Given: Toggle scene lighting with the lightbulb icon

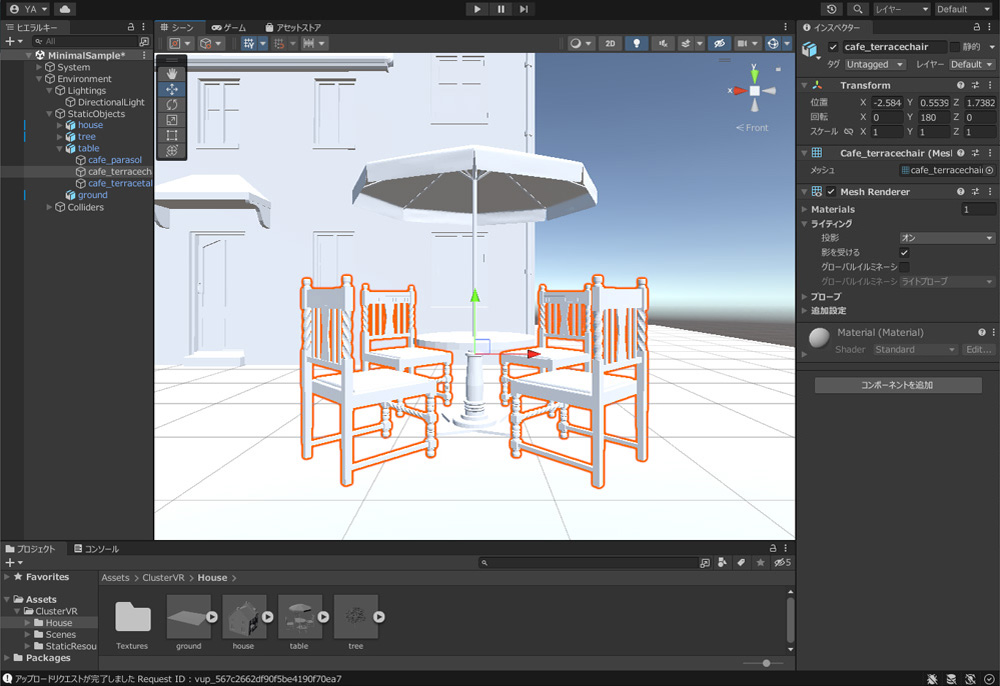Looking at the screenshot, I should pyautogui.click(x=636, y=44).
